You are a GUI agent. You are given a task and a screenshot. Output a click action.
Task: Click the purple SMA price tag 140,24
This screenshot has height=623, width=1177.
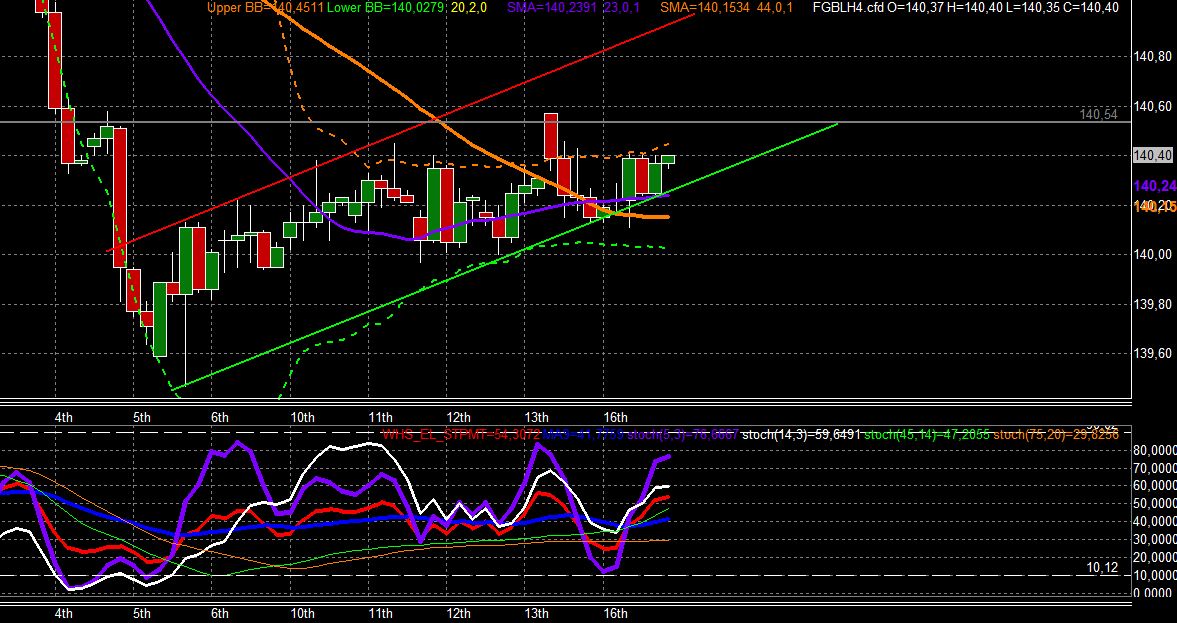click(x=1155, y=186)
